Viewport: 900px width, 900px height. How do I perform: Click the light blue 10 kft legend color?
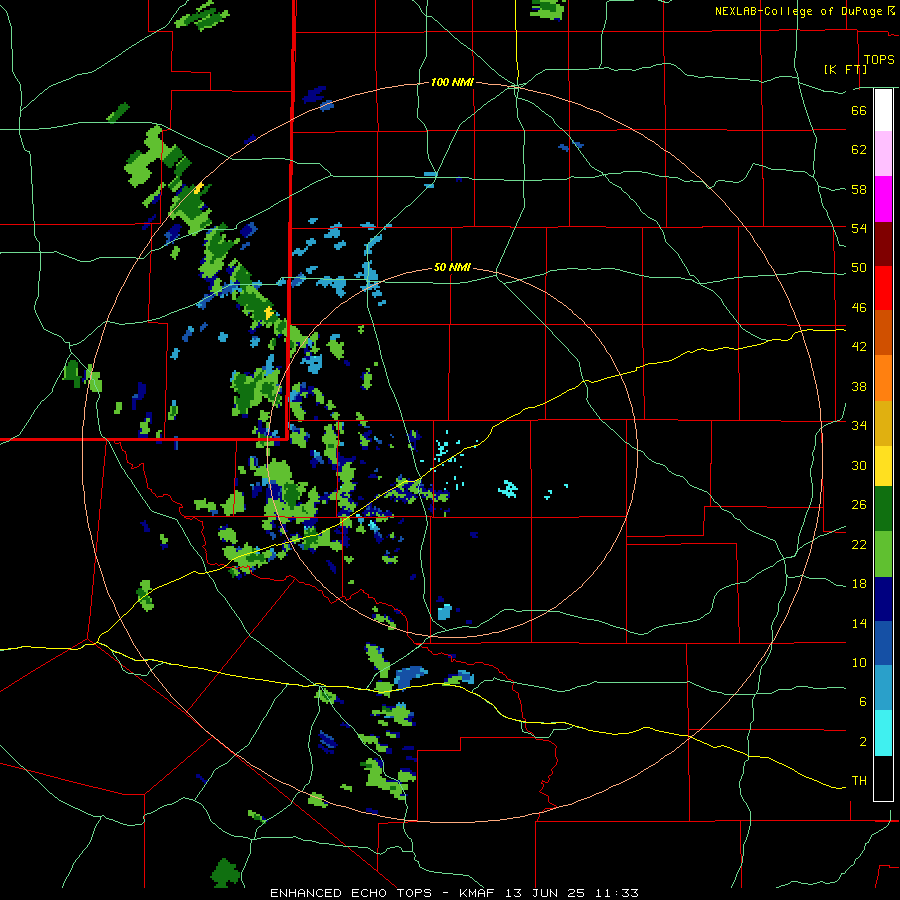point(883,688)
